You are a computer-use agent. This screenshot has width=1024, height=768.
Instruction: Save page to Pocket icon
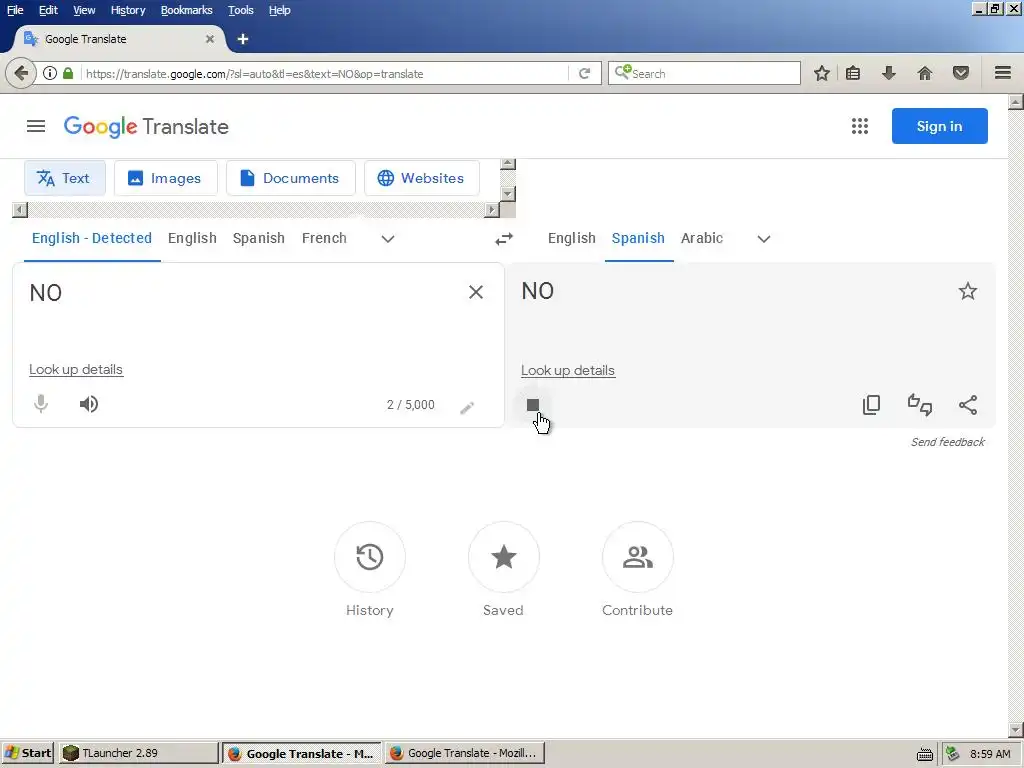coord(961,73)
